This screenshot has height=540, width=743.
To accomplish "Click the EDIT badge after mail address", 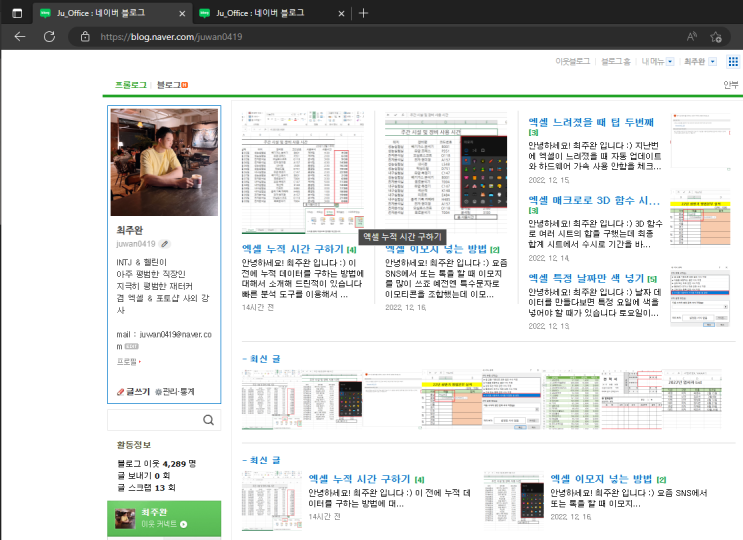I will pos(132,346).
